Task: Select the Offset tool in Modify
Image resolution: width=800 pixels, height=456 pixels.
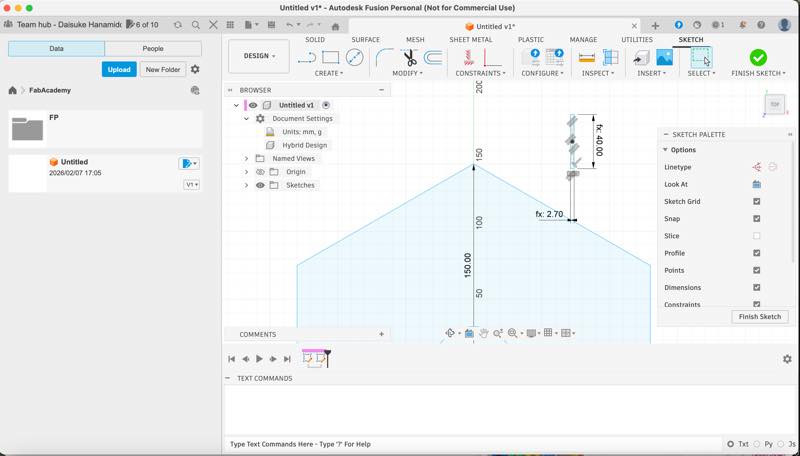Action: tap(433, 58)
